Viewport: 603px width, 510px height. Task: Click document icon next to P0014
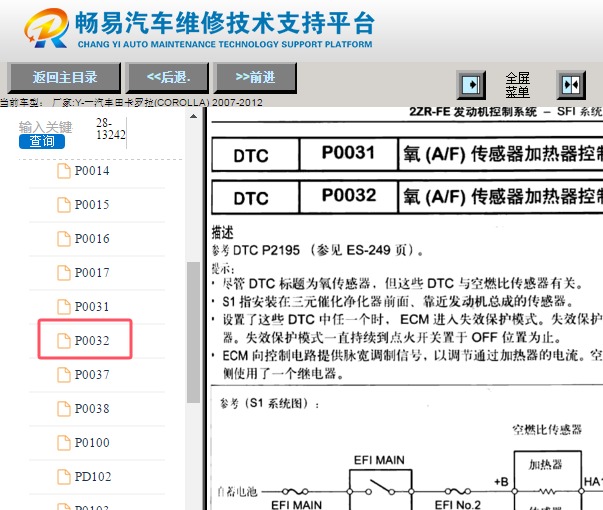[64, 171]
